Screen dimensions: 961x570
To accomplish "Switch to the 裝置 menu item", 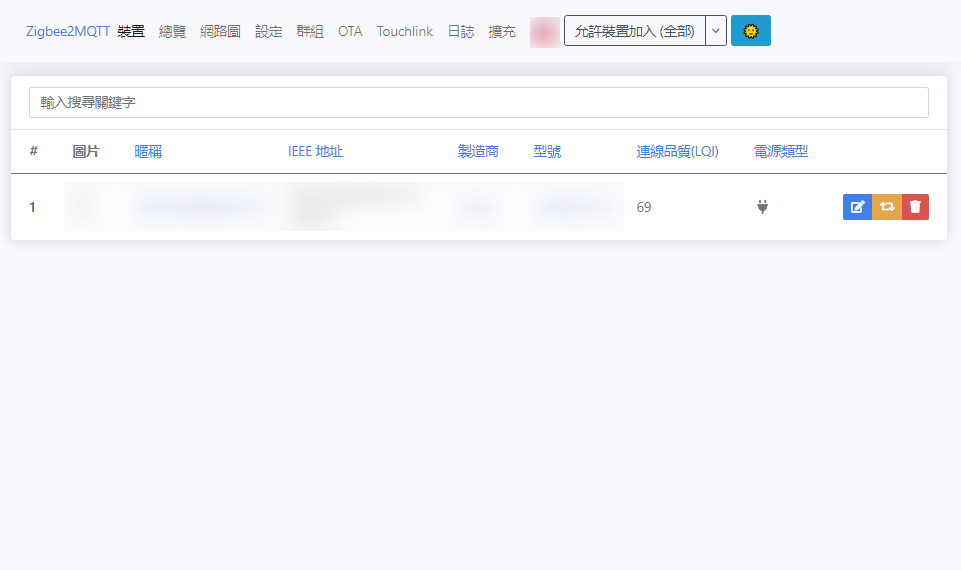I will tap(131, 31).
